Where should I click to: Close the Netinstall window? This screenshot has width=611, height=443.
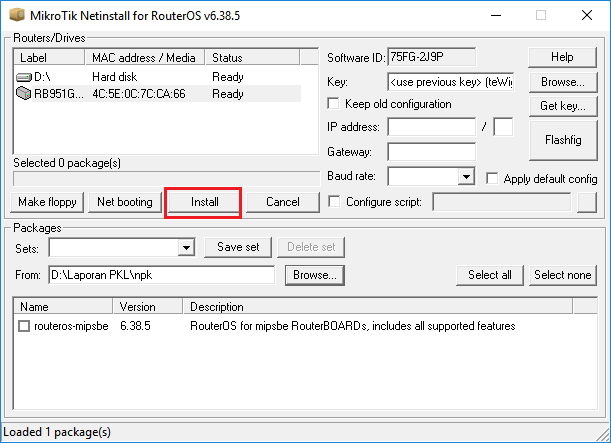587,15
